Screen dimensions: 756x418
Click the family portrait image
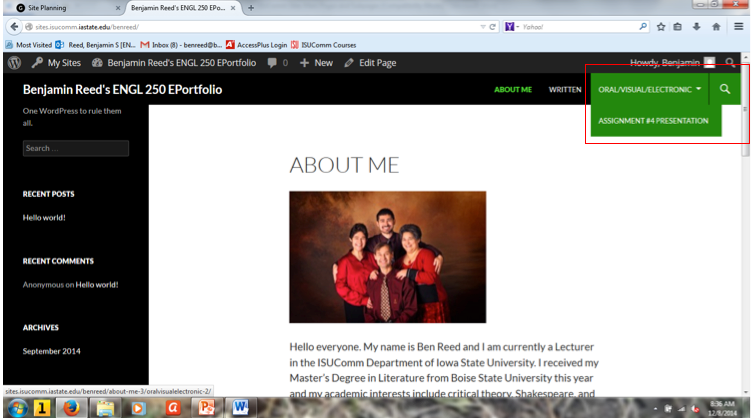click(388, 257)
